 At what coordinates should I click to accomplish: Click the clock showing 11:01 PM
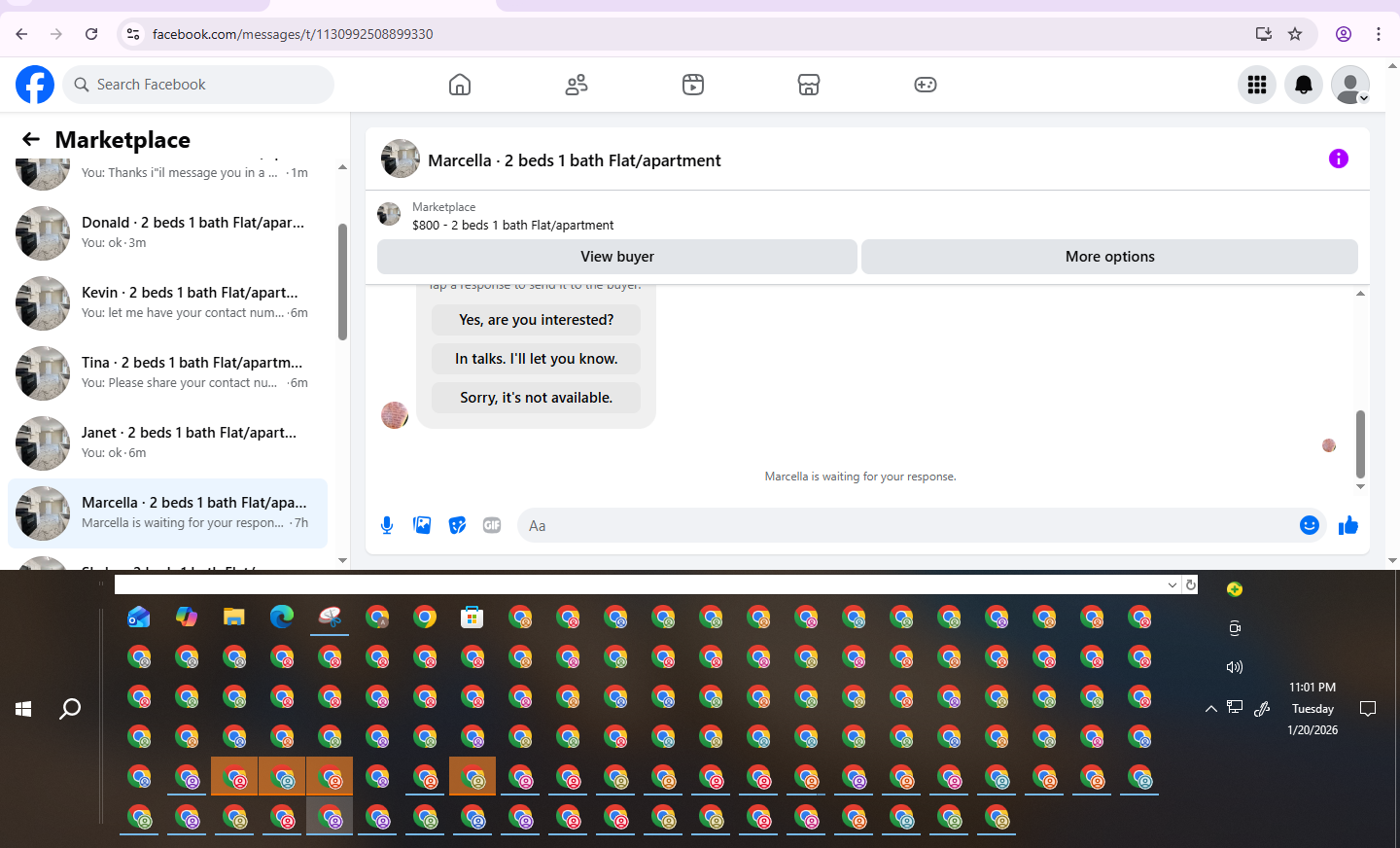click(x=1312, y=688)
